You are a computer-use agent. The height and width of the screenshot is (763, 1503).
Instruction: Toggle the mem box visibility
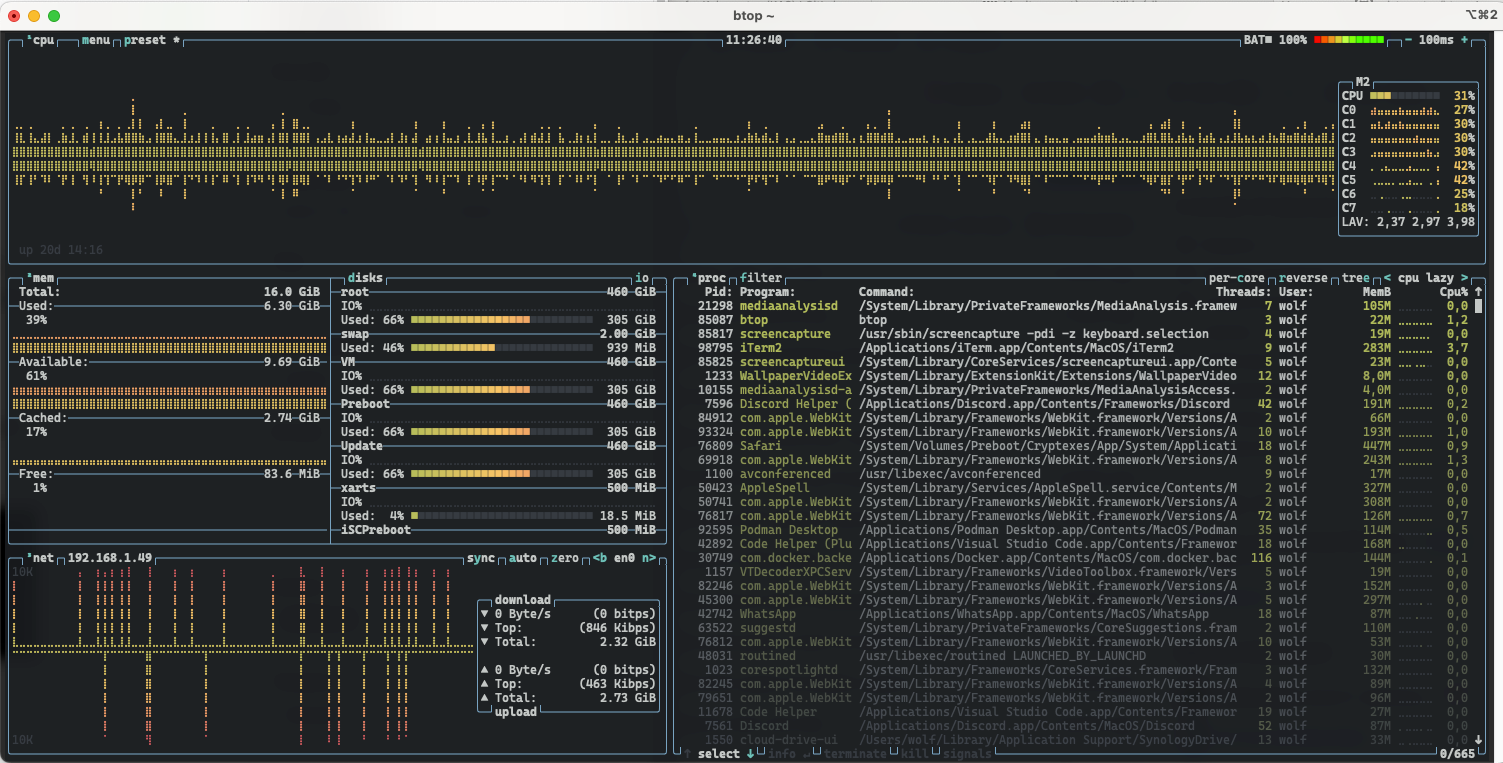[41, 278]
